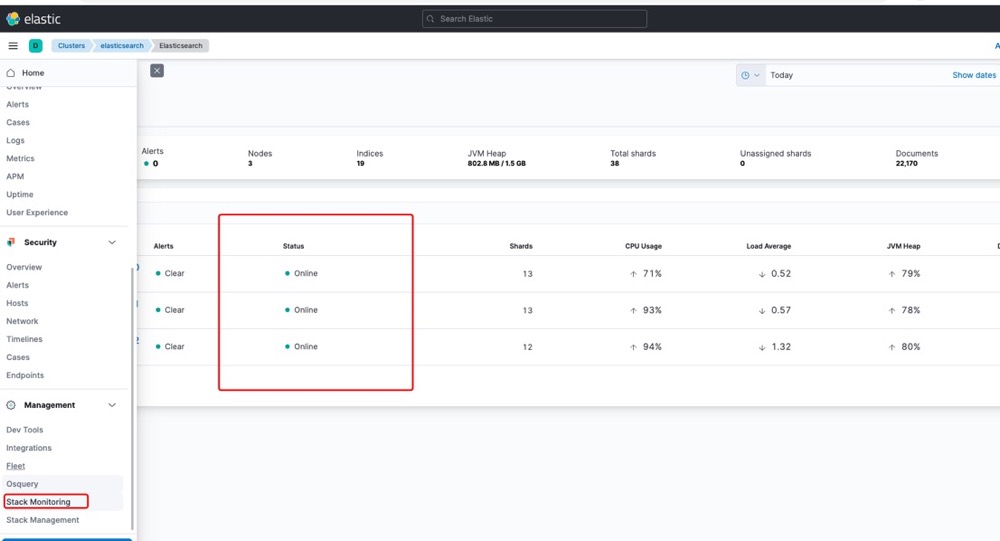Collapse the Management section chevron
This screenshot has width=1000, height=541.
coord(112,405)
